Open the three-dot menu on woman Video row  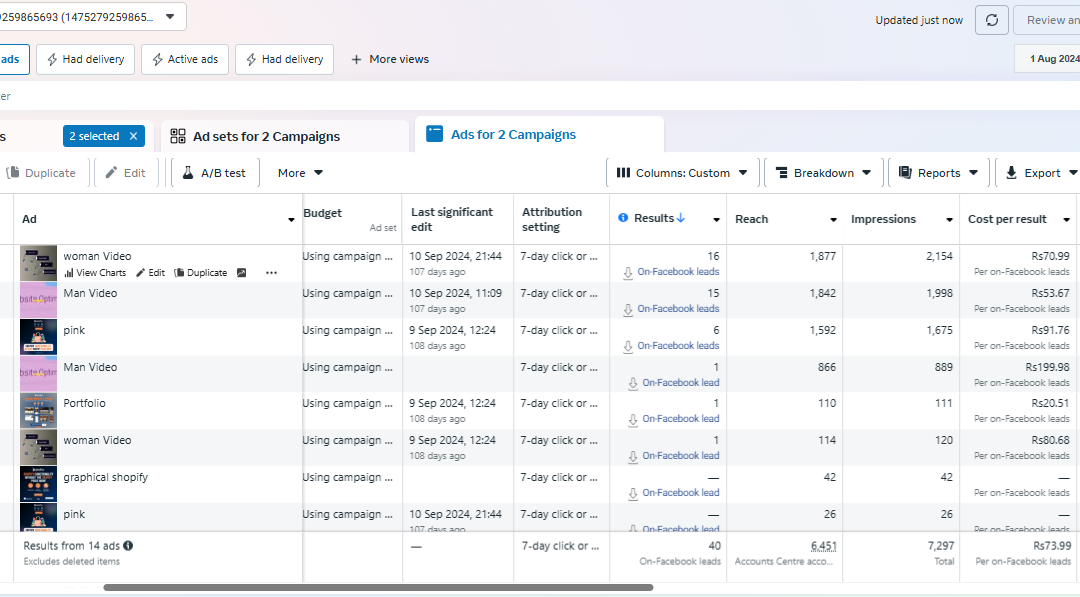click(271, 273)
